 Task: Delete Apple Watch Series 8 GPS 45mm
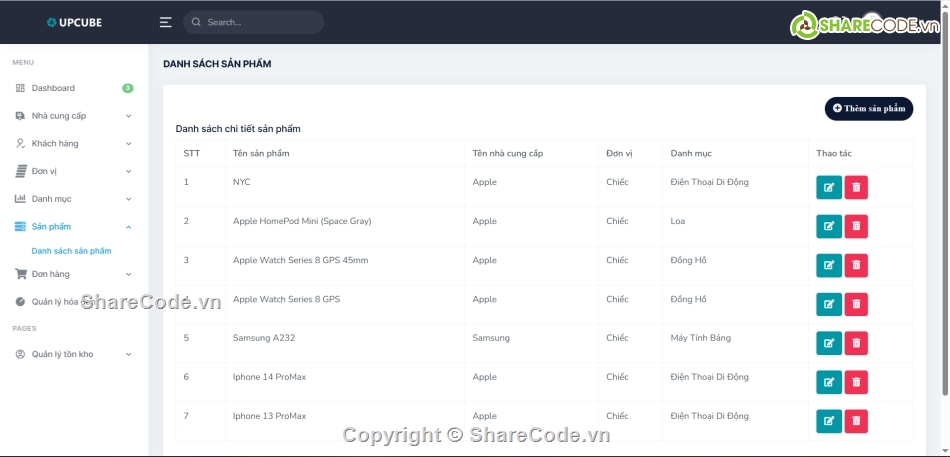click(x=856, y=265)
